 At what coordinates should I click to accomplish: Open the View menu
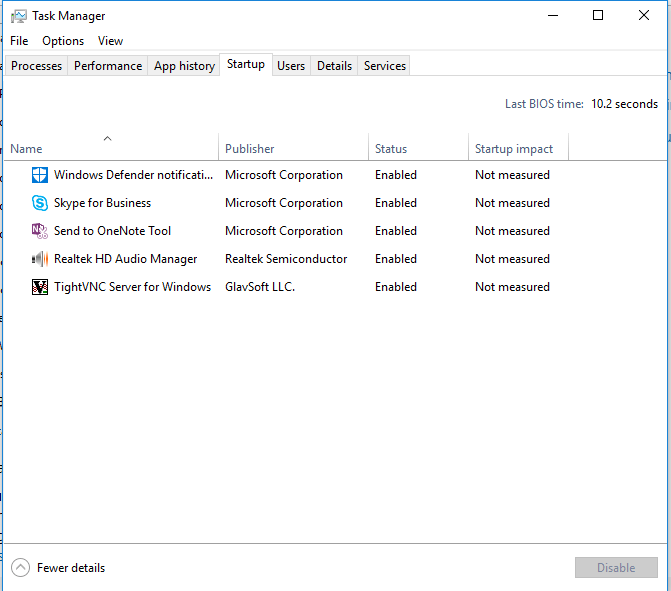tap(110, 41)
